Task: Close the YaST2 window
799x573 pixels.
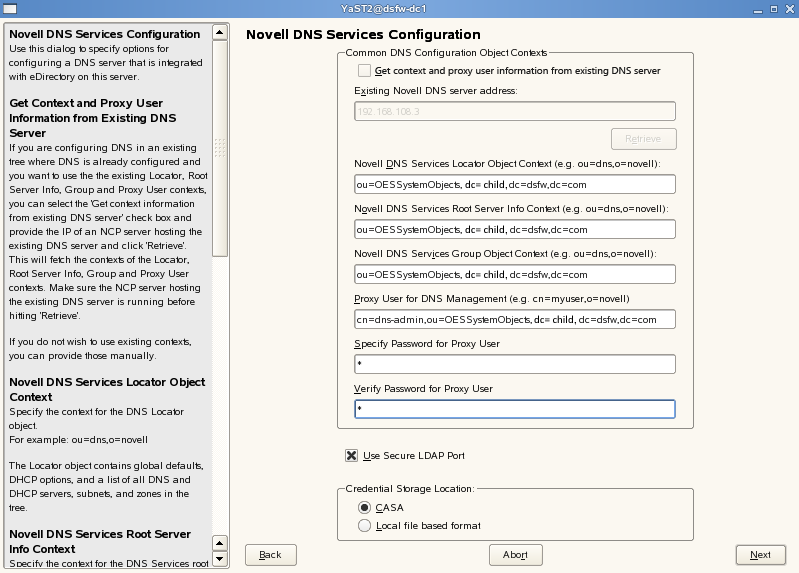Action: 788,9
